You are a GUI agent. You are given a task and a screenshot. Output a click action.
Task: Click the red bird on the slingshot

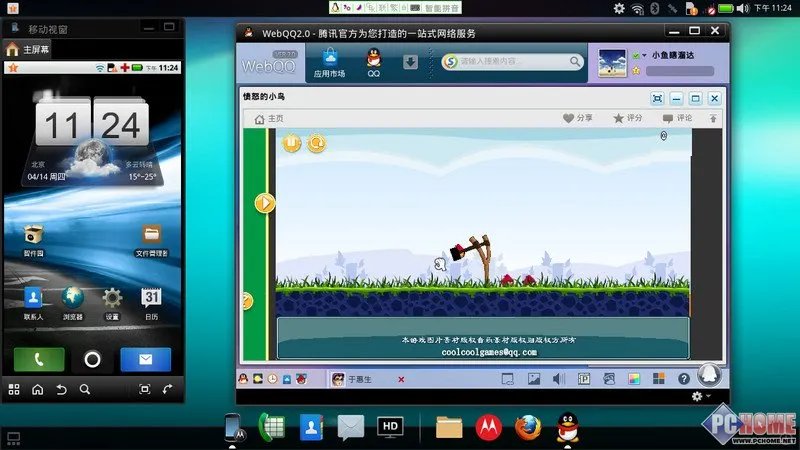click(x=458, y=251)
